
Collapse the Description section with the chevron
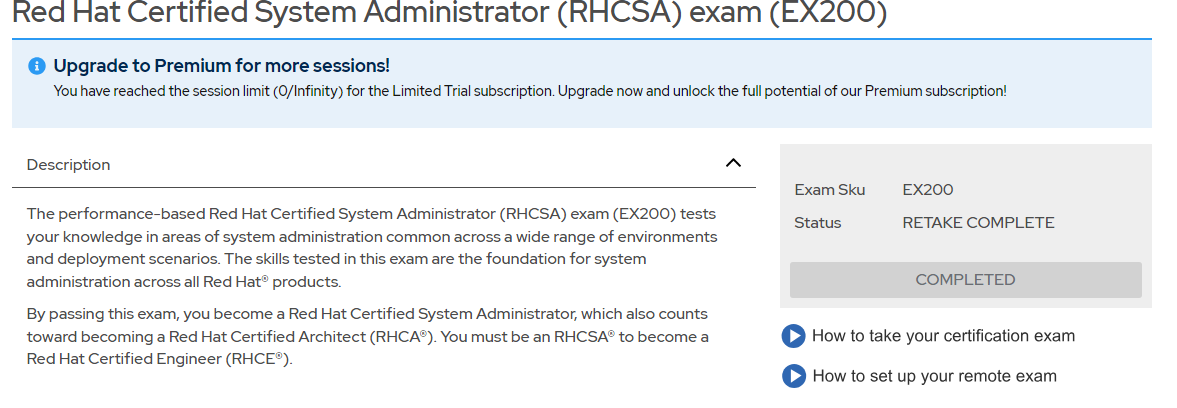tap(733, 163)
